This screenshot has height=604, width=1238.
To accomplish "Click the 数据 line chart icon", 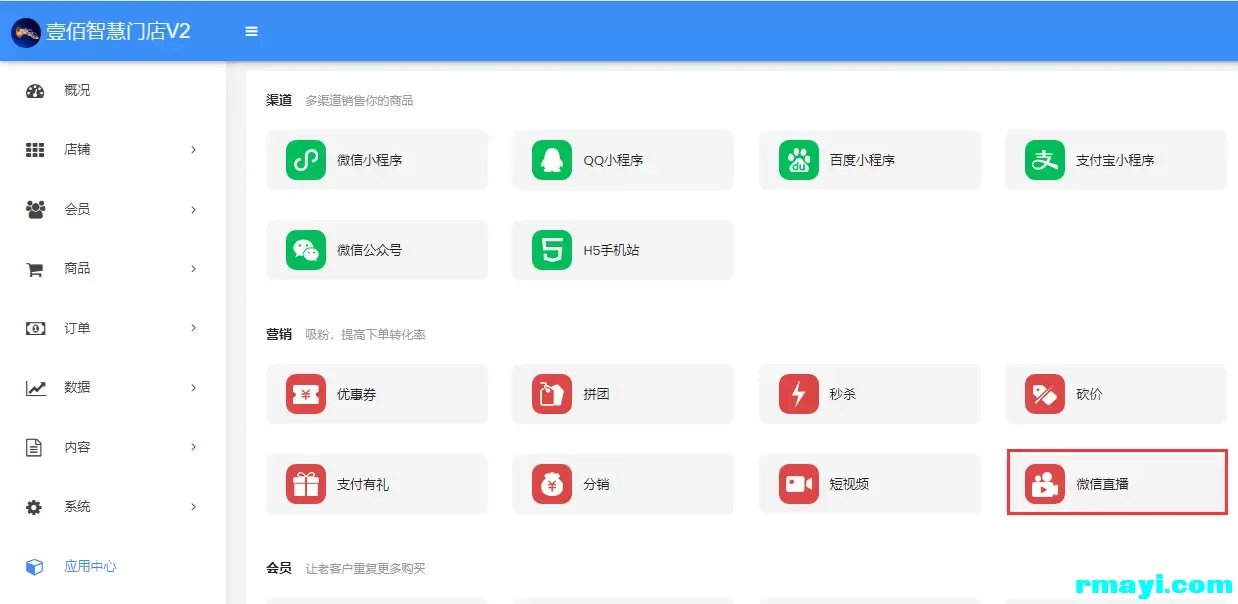I will (35, 388).
